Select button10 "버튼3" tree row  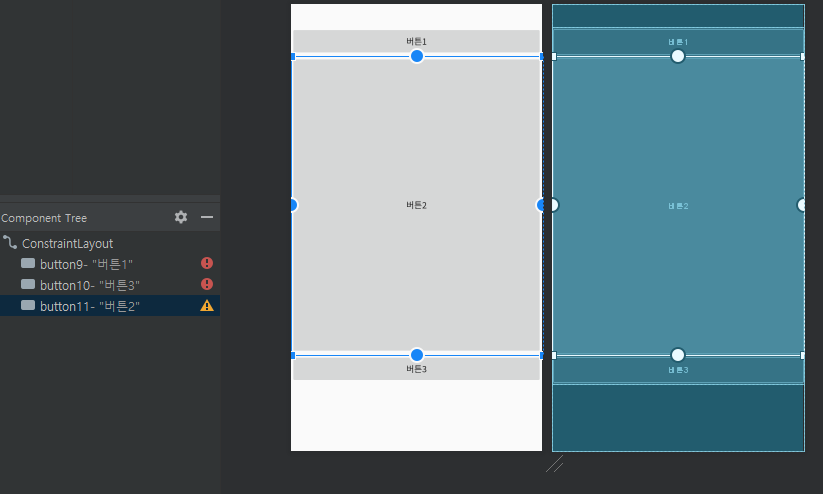tap(110, 285)
